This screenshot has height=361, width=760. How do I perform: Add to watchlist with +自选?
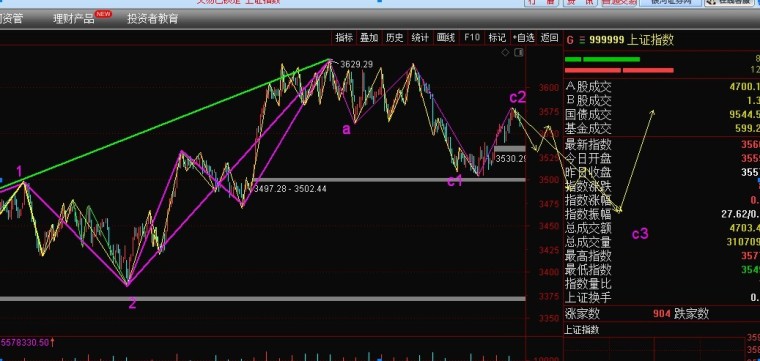tap(523, 38)
